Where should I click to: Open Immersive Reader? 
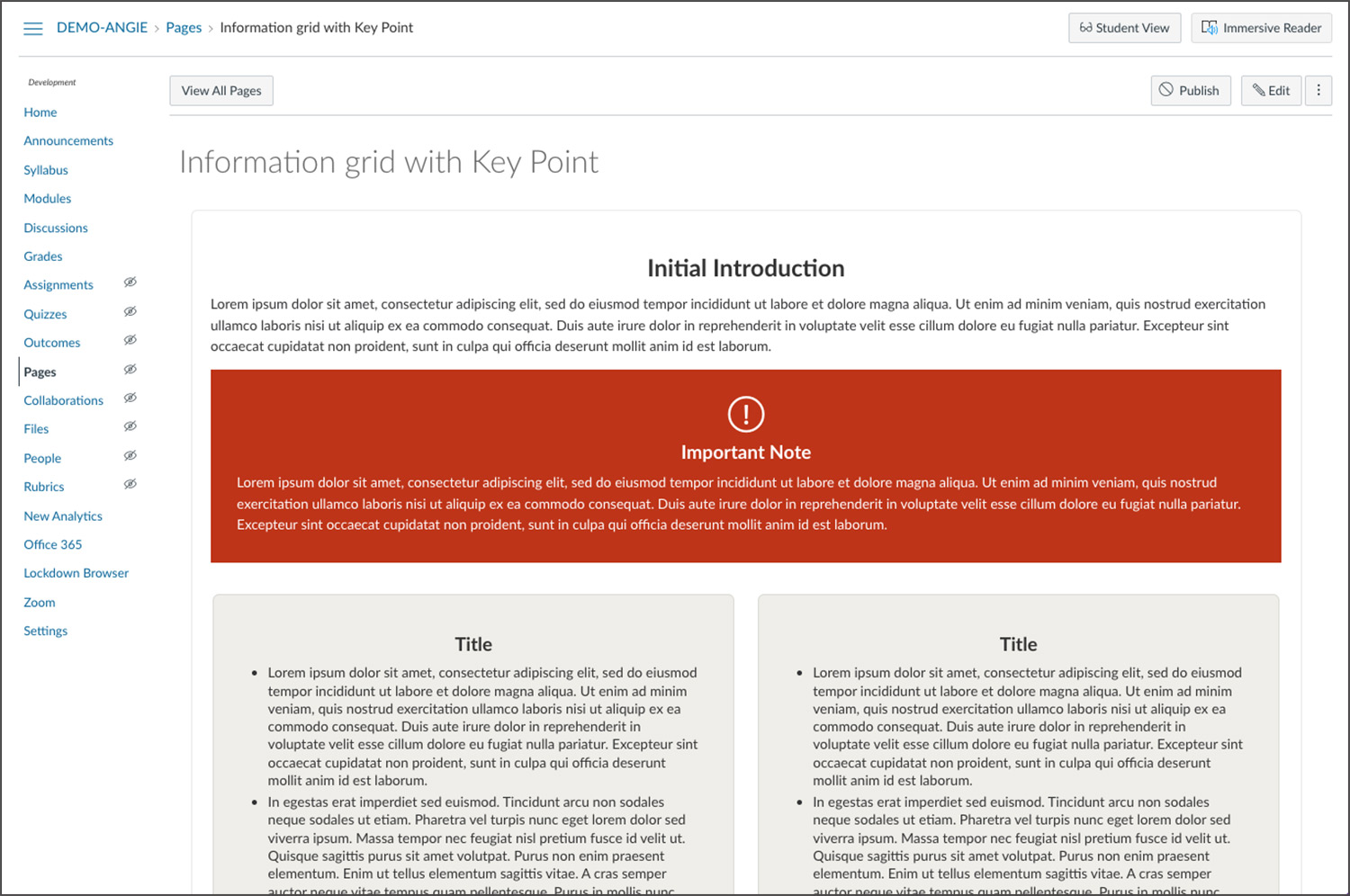coord(1261,28)
